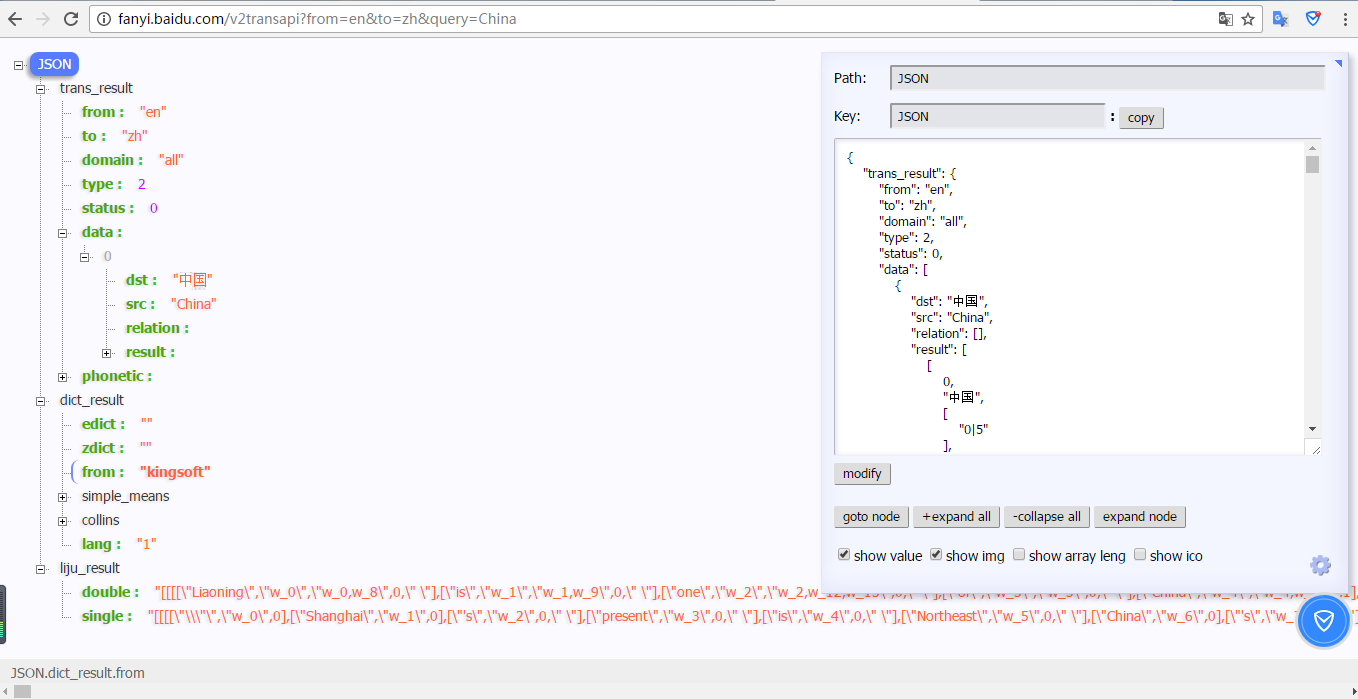The width and height of the screenshot is (1358, 699).
Task: Collapse the lijn_result node
Action: point(41,568)
